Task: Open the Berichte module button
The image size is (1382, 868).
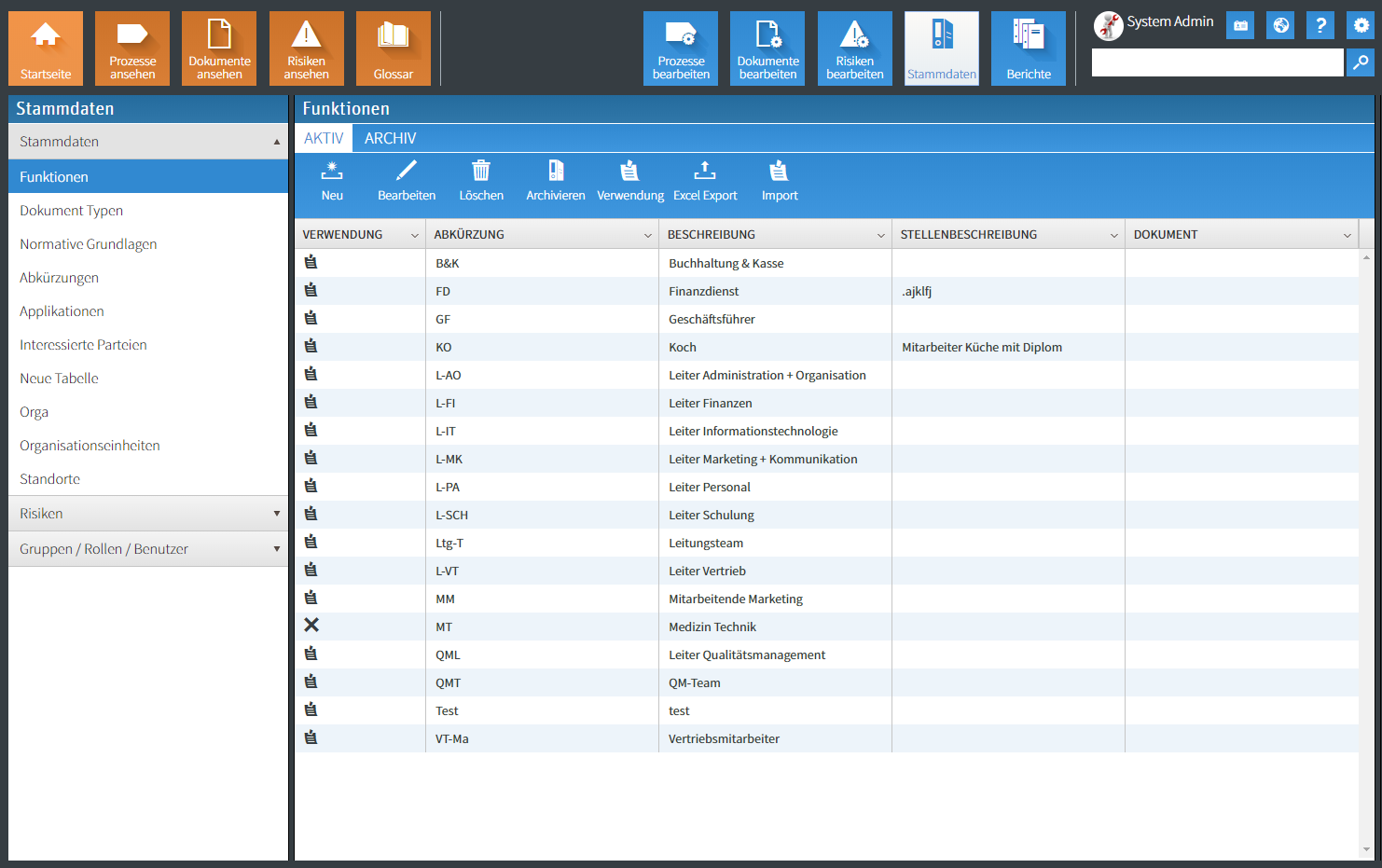Action: [x=1028, y=48]
